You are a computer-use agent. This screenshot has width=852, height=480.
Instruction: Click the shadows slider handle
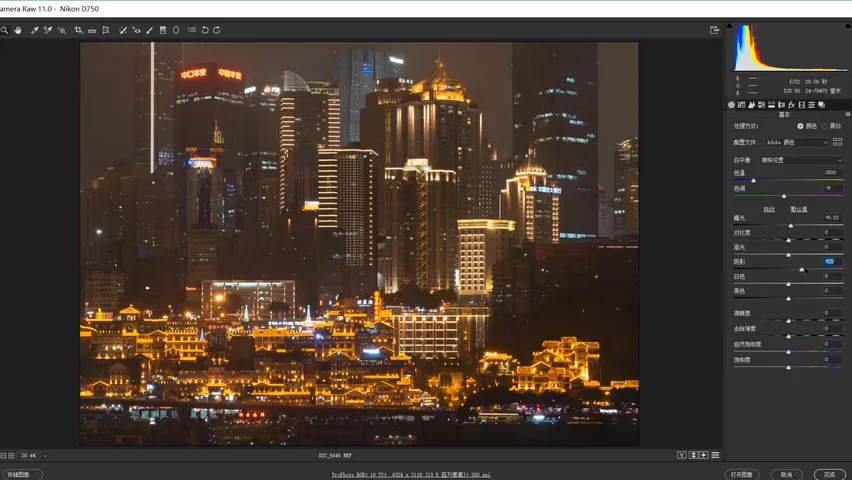click(801, 269)
